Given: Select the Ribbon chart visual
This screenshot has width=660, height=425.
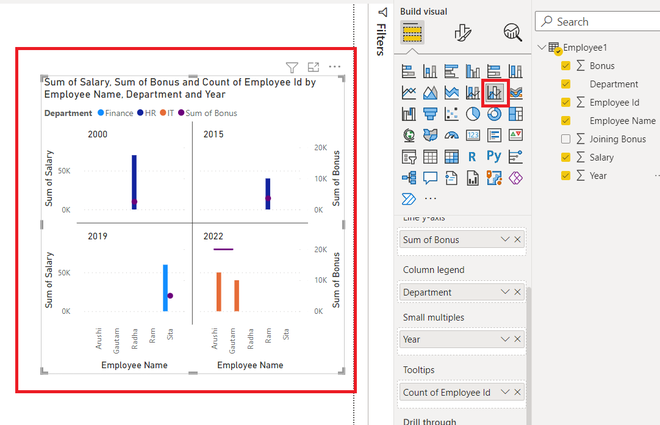Looking at the screenshot, I should (x=516, y=93).
